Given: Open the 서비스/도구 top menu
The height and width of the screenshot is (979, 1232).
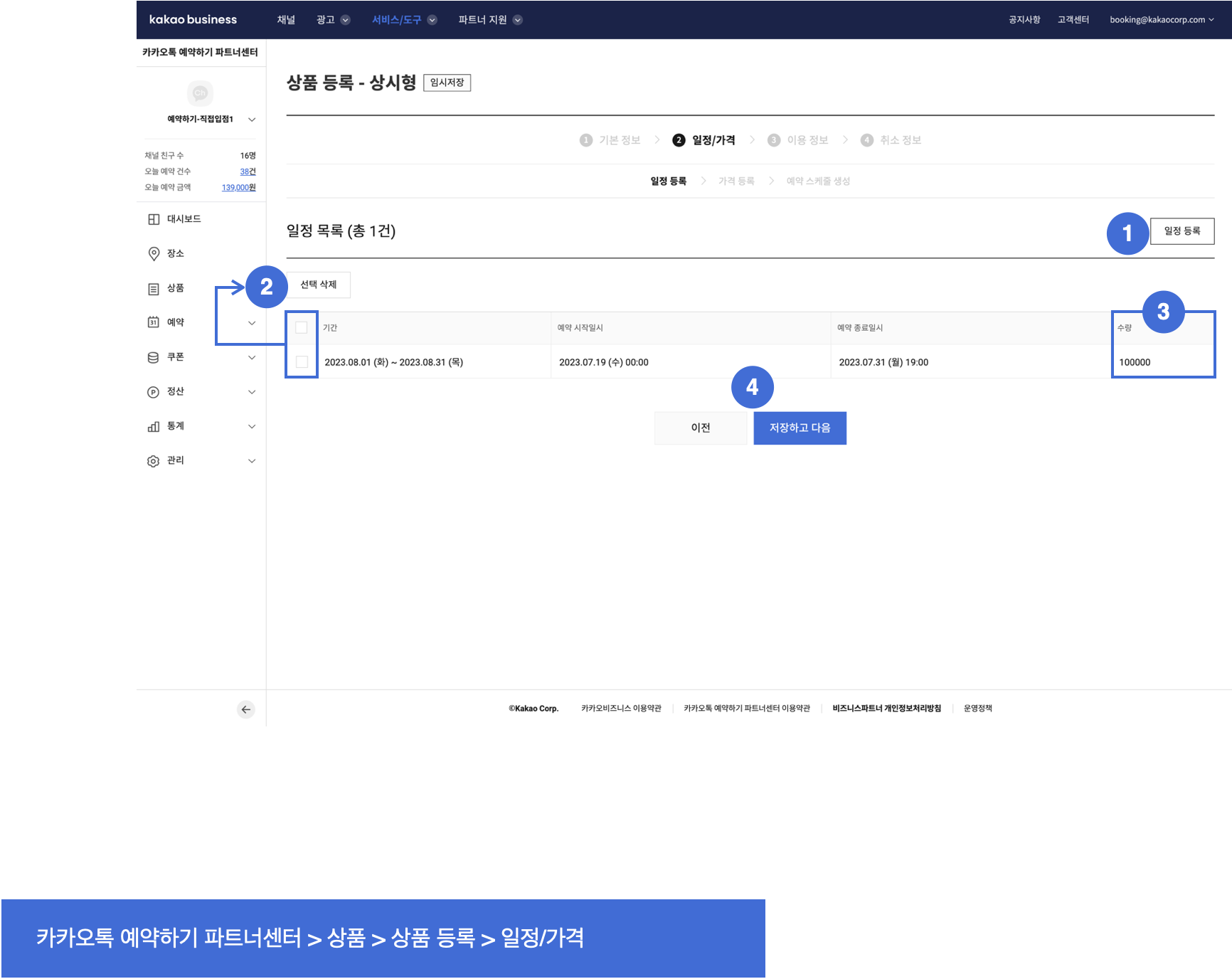Looking at the screenshot, I should coord(403,20).
